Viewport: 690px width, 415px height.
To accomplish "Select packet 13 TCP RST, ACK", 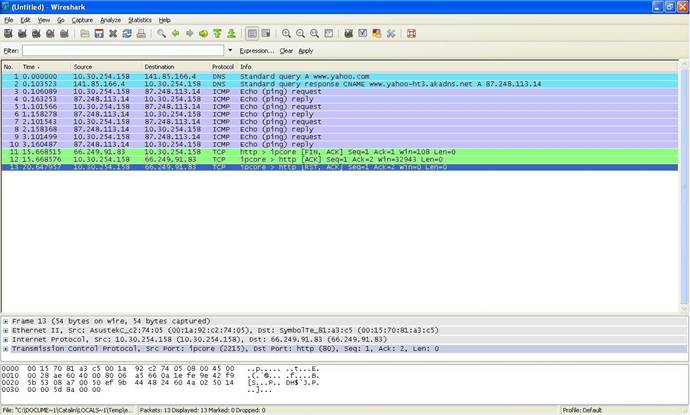I will [x=339, y=167].
